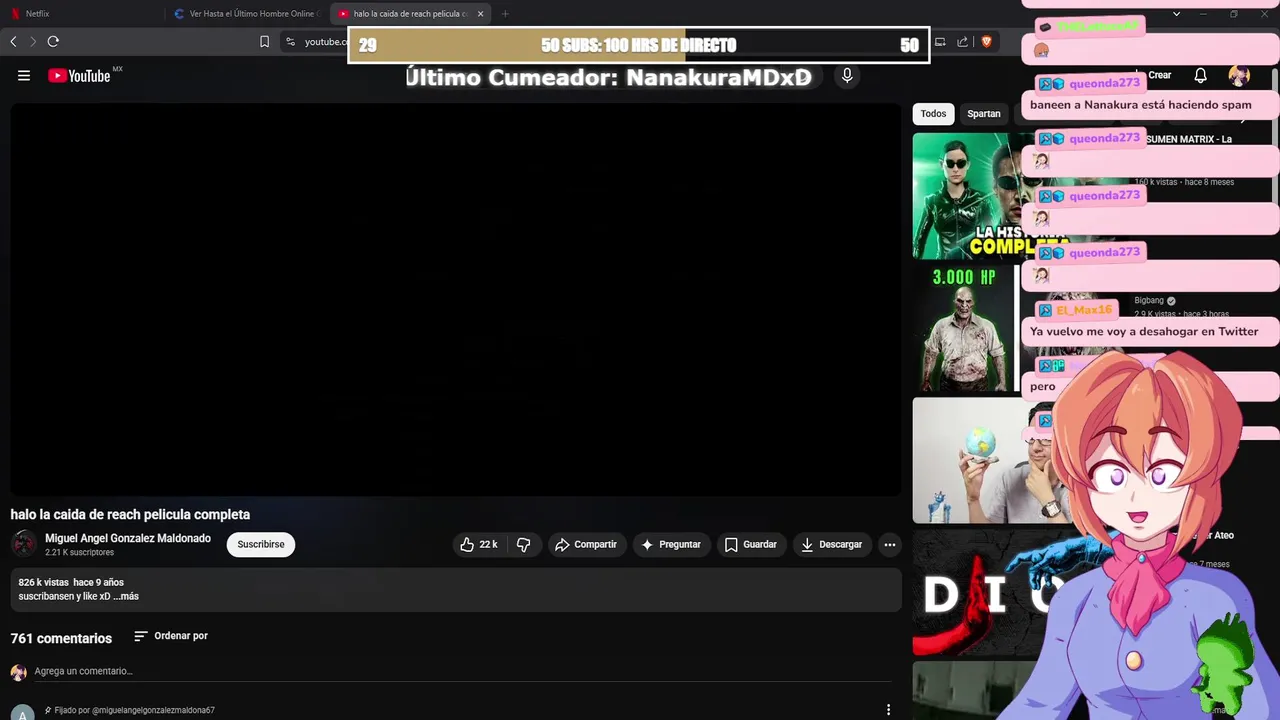Click the commenter A avatar on pinned comment
This screenshot has width=1280, height=720.
coord(23,713)
